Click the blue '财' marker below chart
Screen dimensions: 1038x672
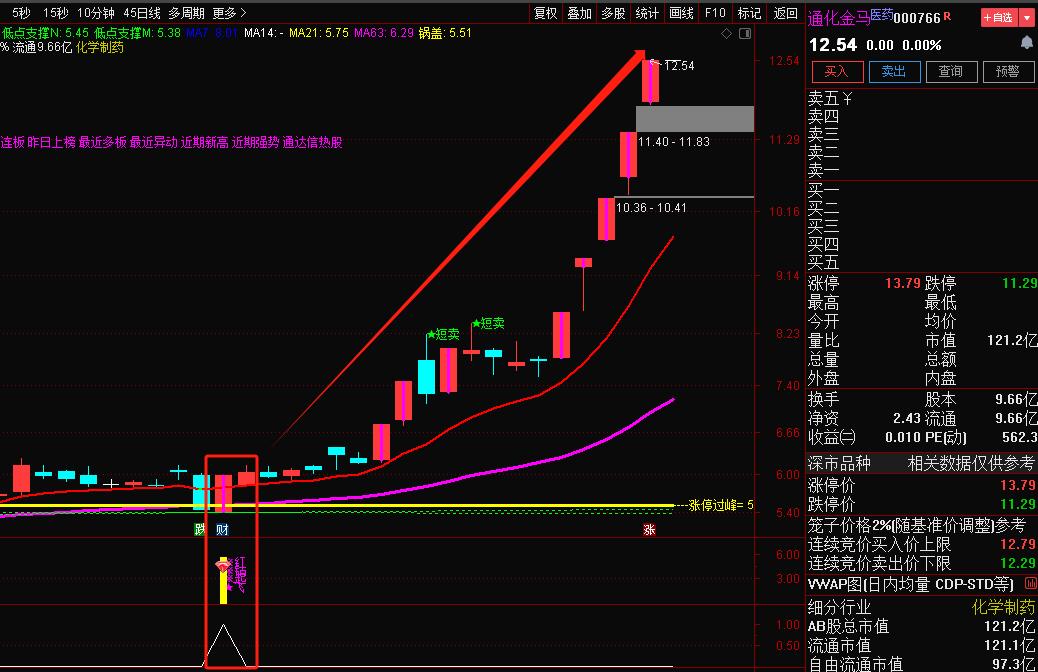(222, 528)
